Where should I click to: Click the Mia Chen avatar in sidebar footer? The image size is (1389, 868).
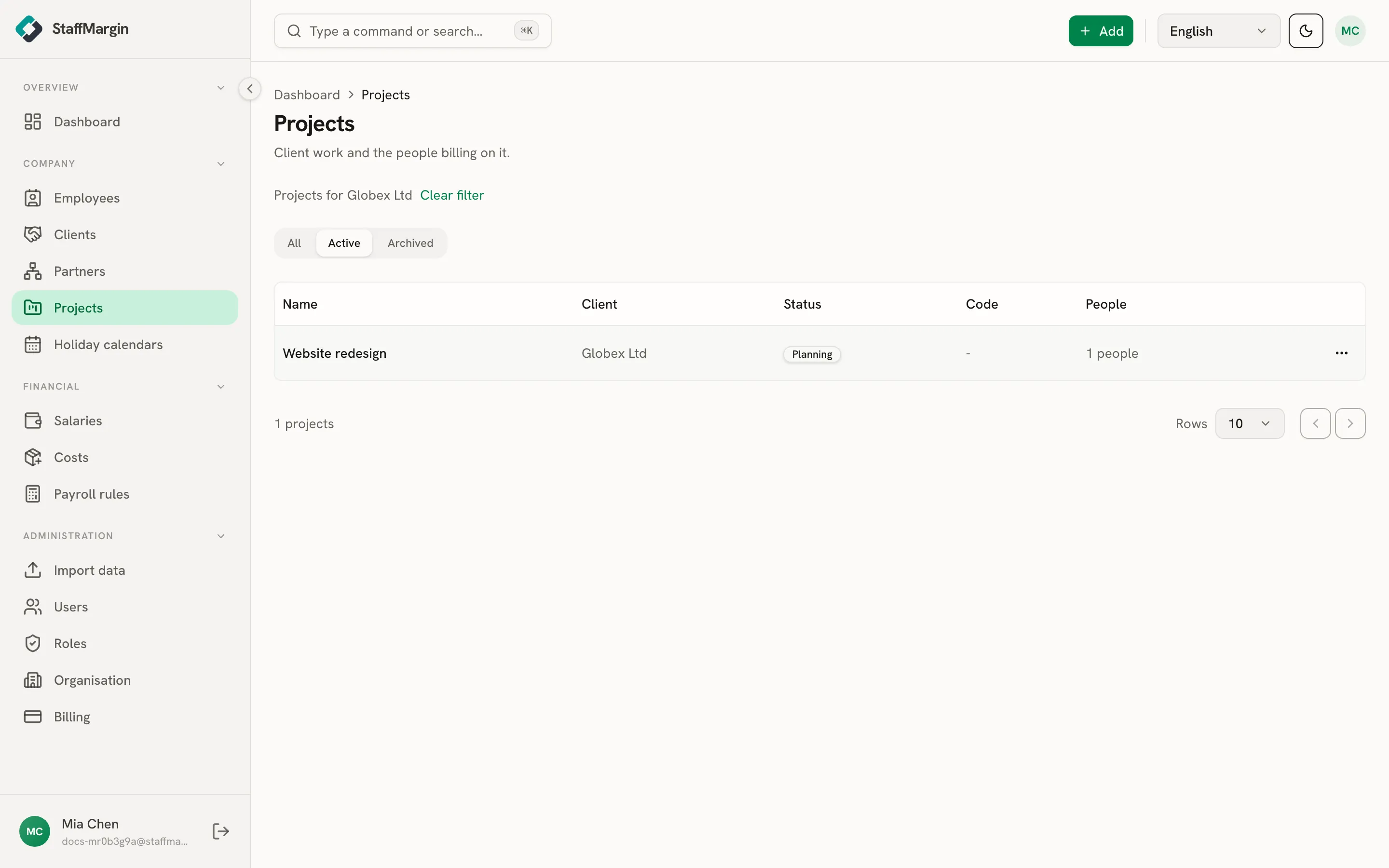pos(34,831)
